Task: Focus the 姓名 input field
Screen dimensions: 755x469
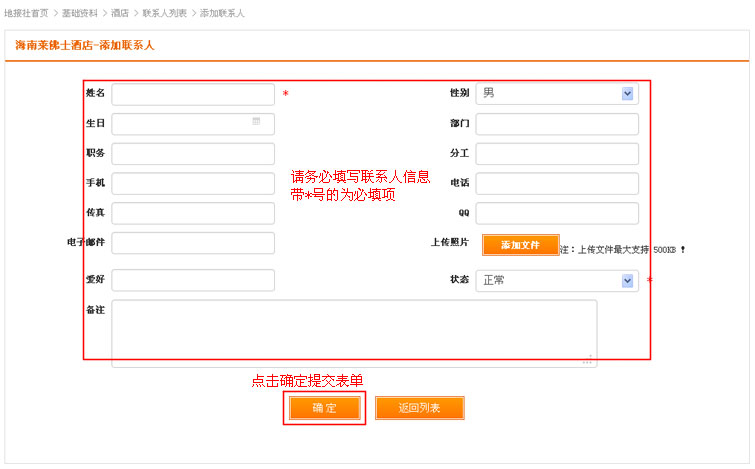Action: [x=193, y=94]
